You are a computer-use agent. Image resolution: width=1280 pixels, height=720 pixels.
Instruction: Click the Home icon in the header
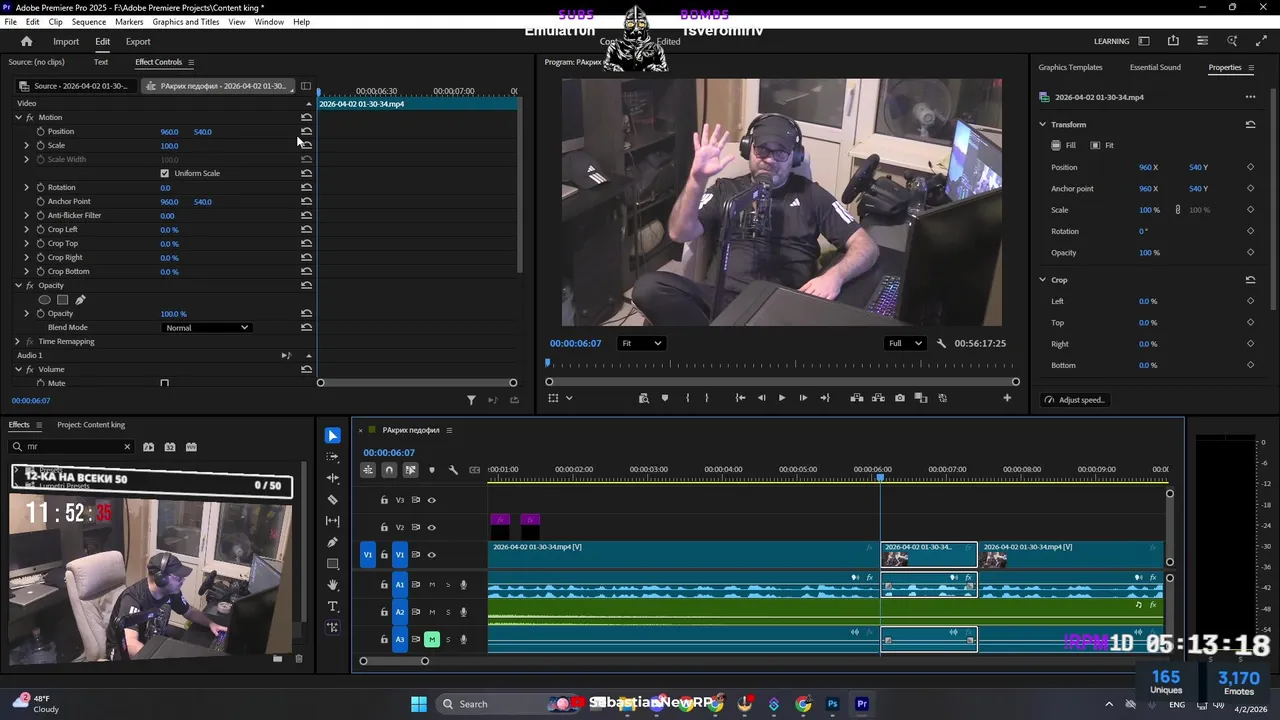[x=27, y=41]
